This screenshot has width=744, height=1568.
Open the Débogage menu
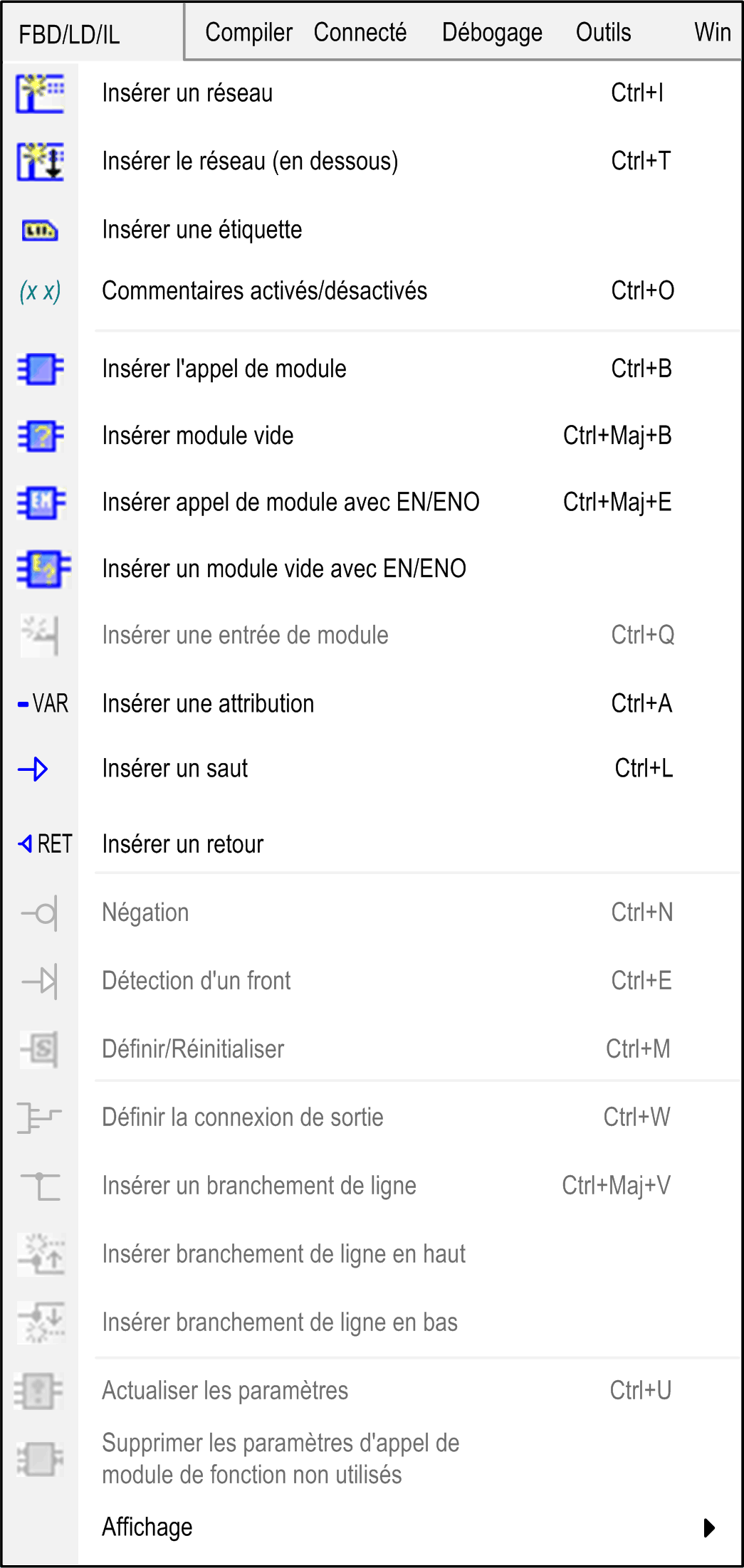pos(492,33)
